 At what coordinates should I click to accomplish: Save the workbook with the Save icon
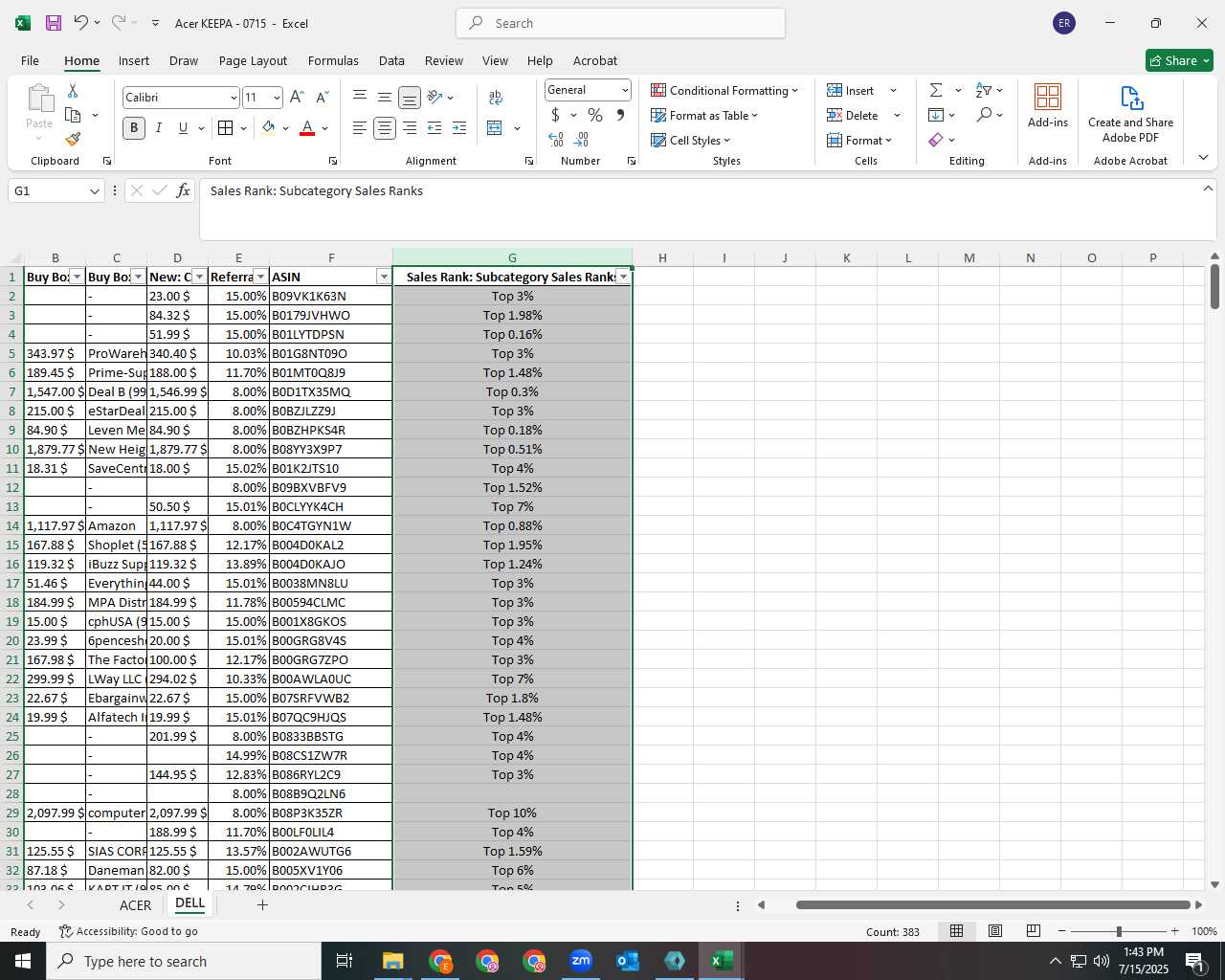point(54,23)
